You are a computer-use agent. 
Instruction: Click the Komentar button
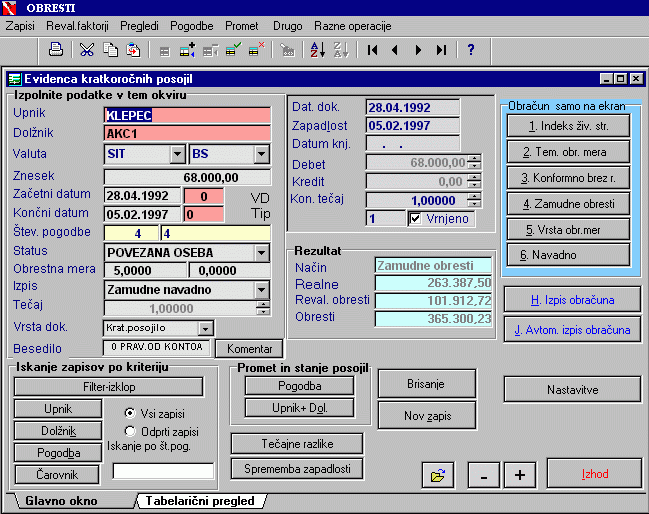click(250, 349)
